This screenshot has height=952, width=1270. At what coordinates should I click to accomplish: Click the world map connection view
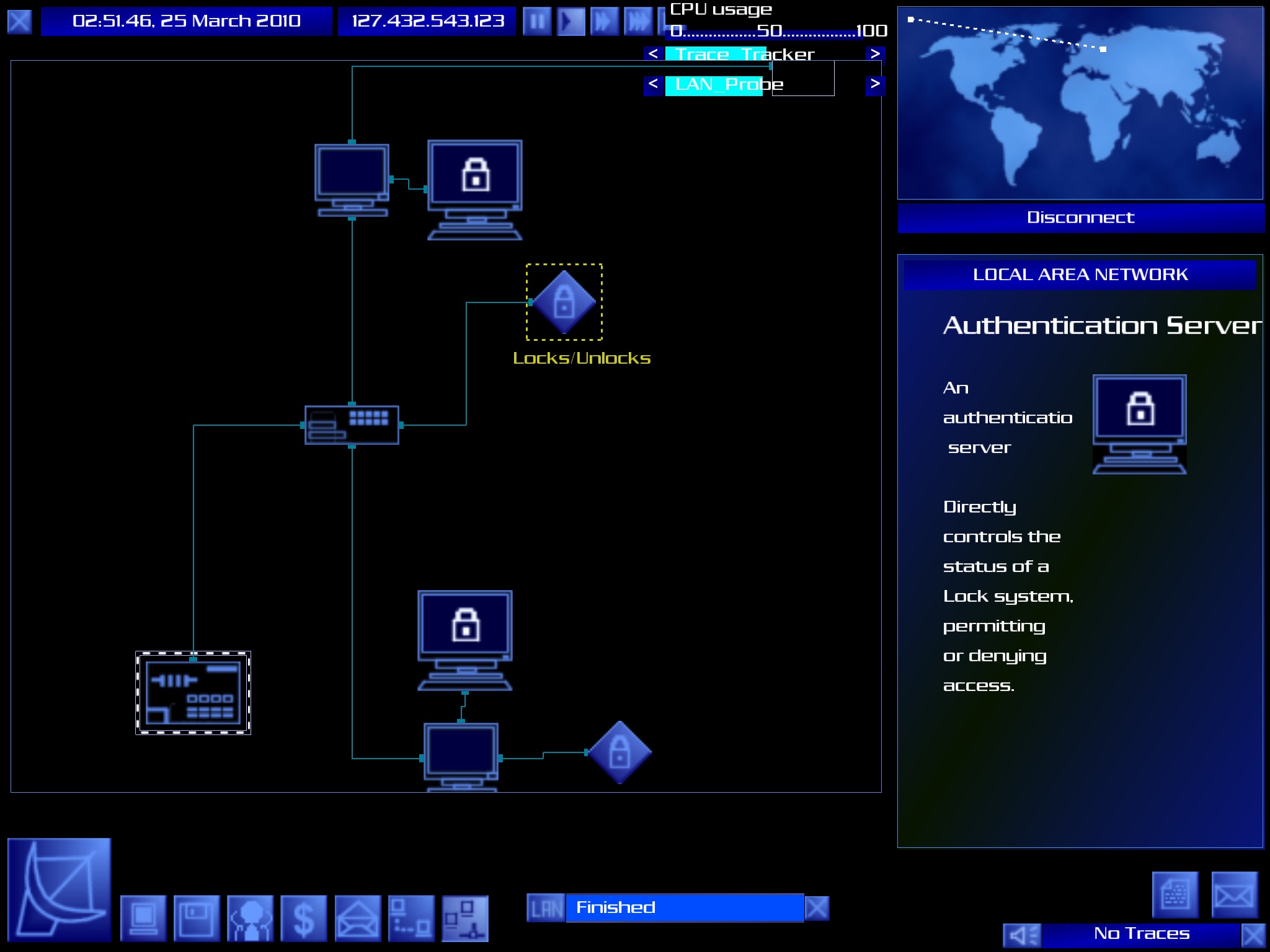coord(1080,103)
